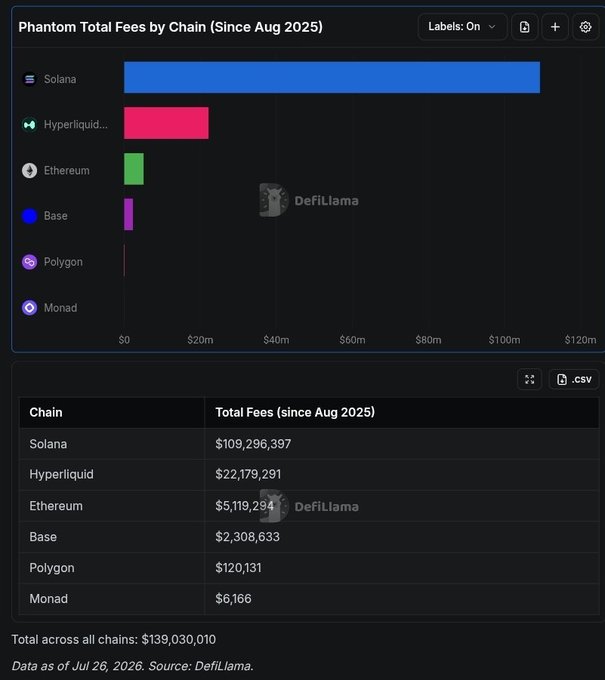Open the Labels: On dropdown
The width and height of the screenshot is (605, 680).
[462, 27]
